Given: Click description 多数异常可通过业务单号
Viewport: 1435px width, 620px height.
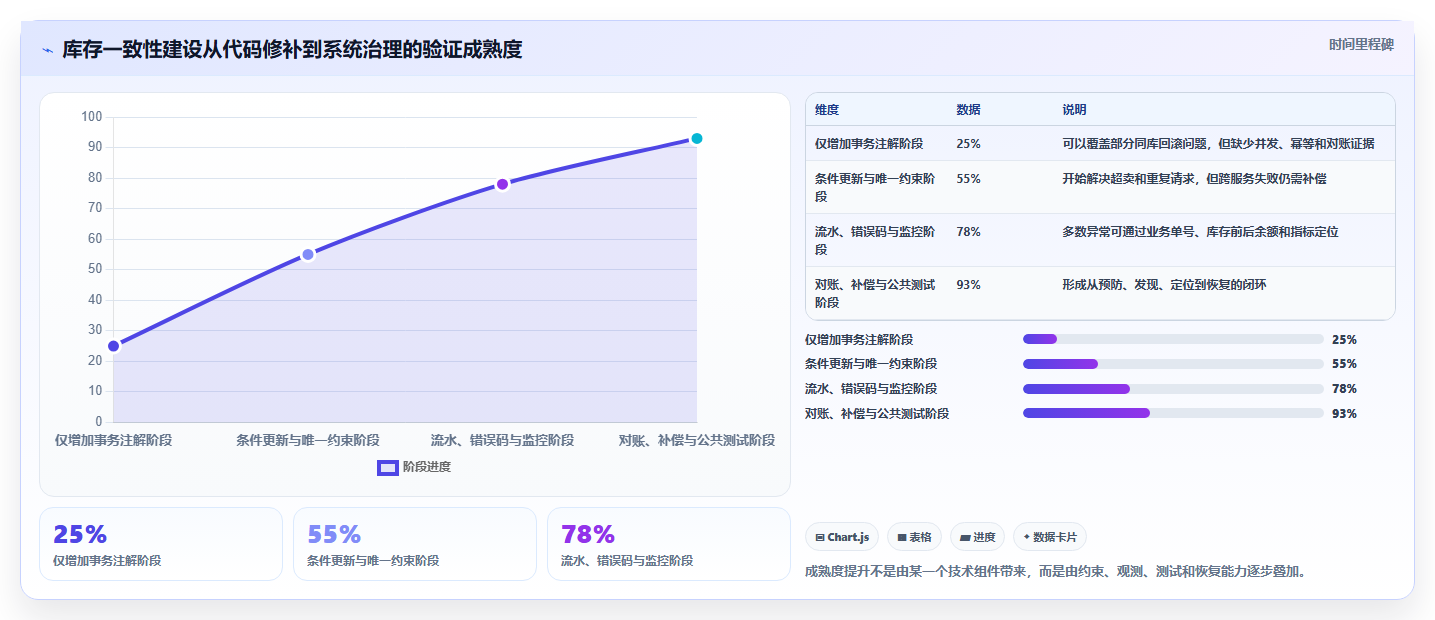Looking at the screenshot, I should [x=1200, y=232].
